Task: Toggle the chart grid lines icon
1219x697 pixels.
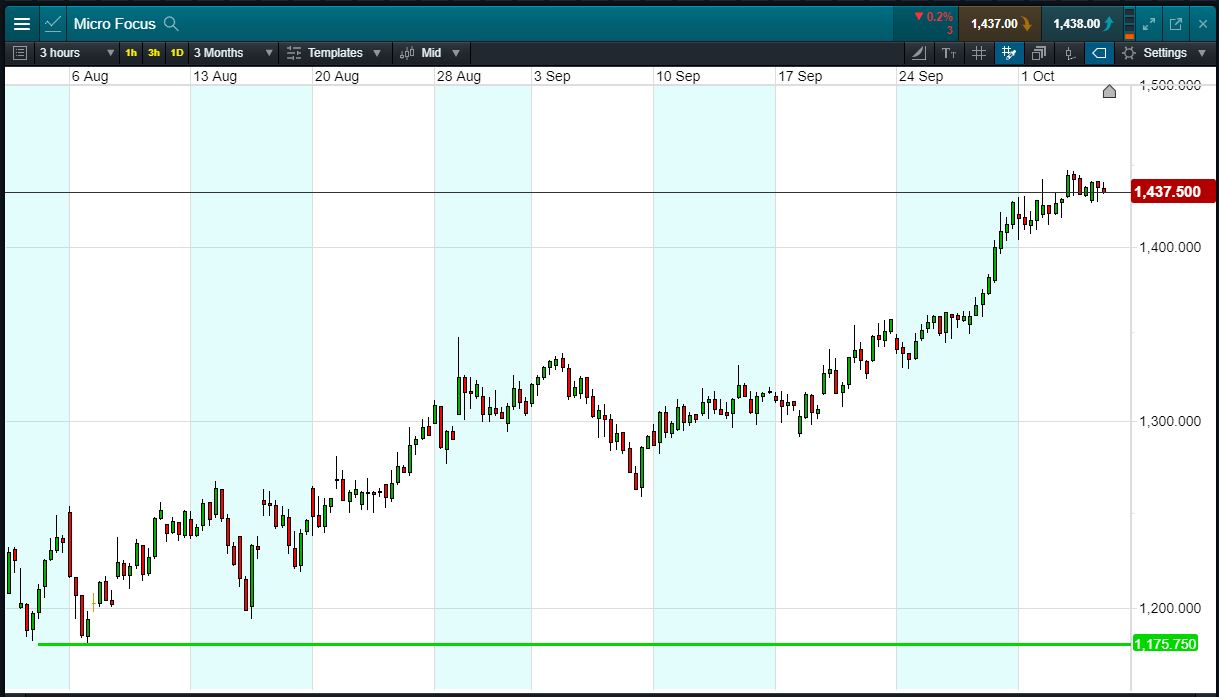Action: [979, 53]
